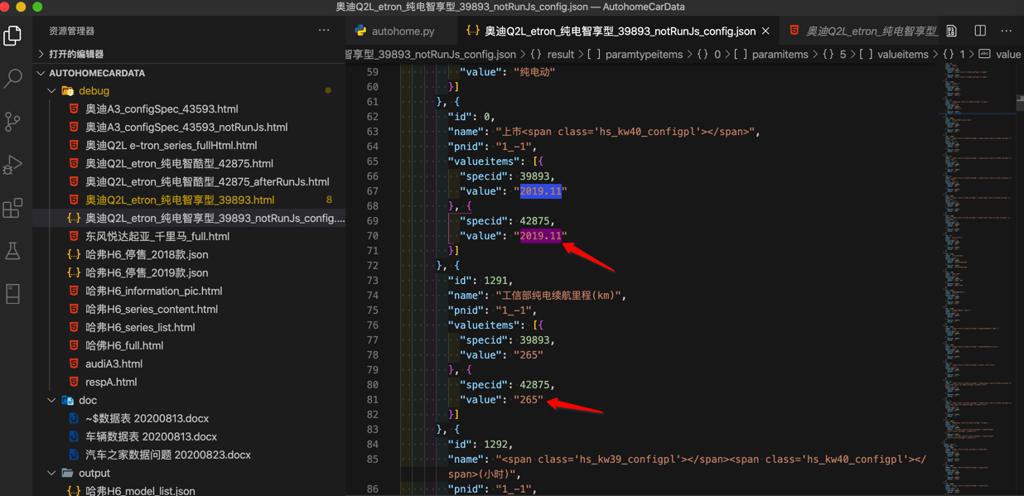Click the 资源管理器 panel title
Viewport: 1024px width, 496px height.
coord(72,31)
